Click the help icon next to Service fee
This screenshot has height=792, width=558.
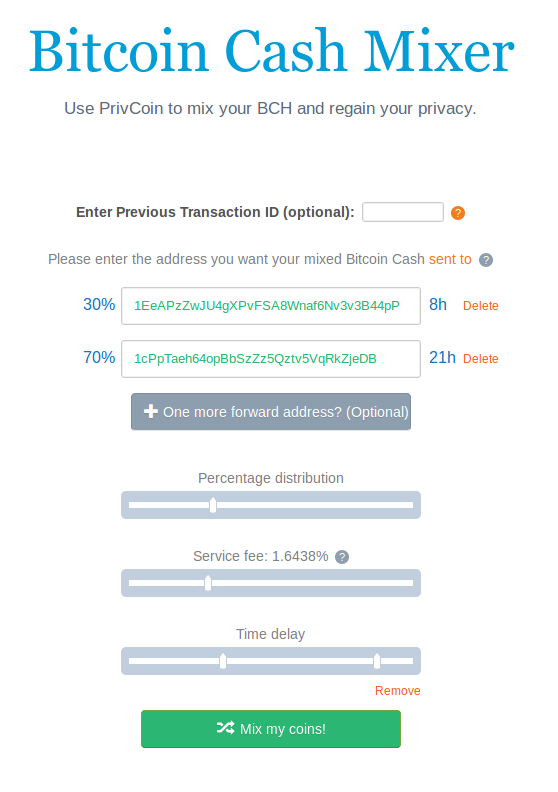click(x=342, y=557)
